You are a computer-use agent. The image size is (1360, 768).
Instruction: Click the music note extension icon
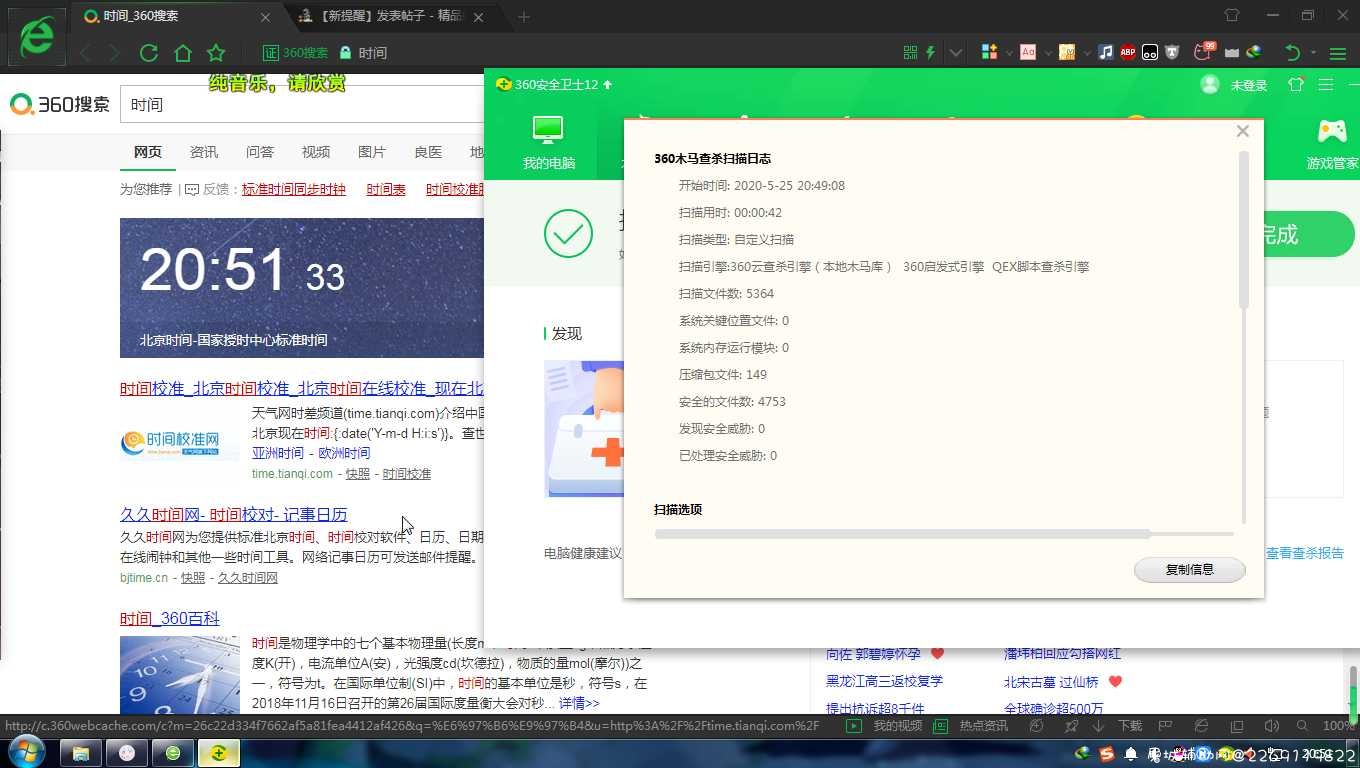[x=1106, y=52]
